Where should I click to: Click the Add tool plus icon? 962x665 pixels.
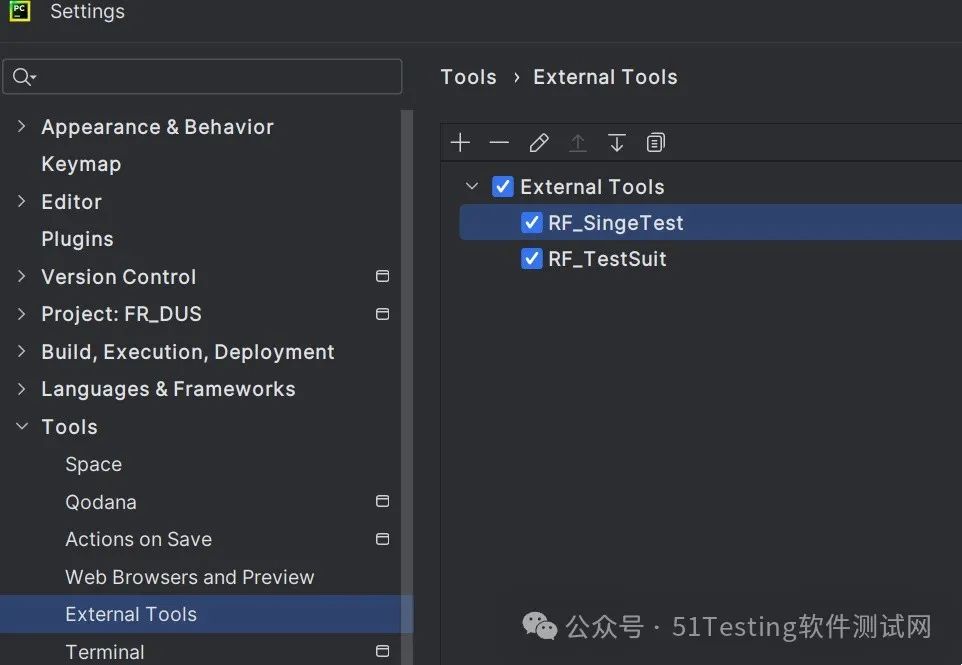click(x=460, y=143)
